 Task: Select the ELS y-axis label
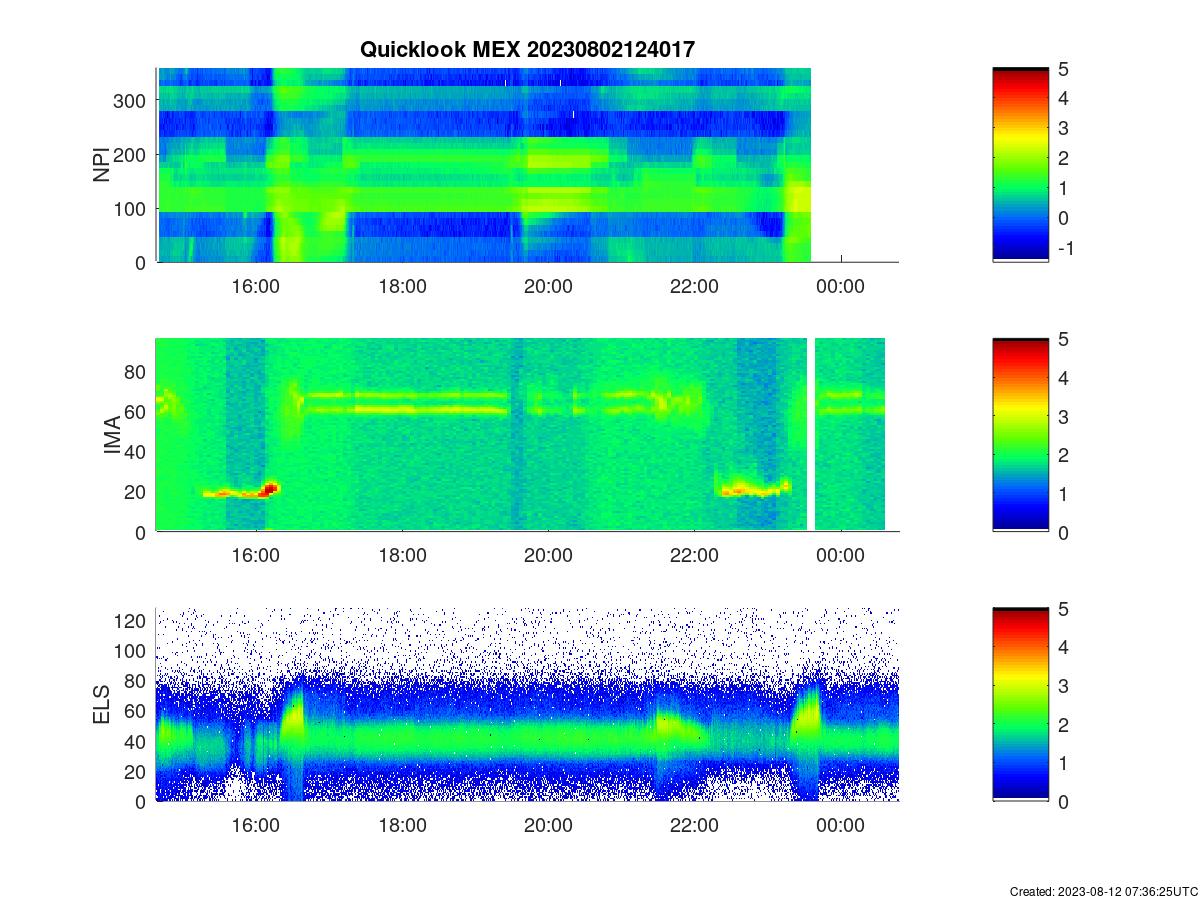pyautogui.click(x=102, y=705)
